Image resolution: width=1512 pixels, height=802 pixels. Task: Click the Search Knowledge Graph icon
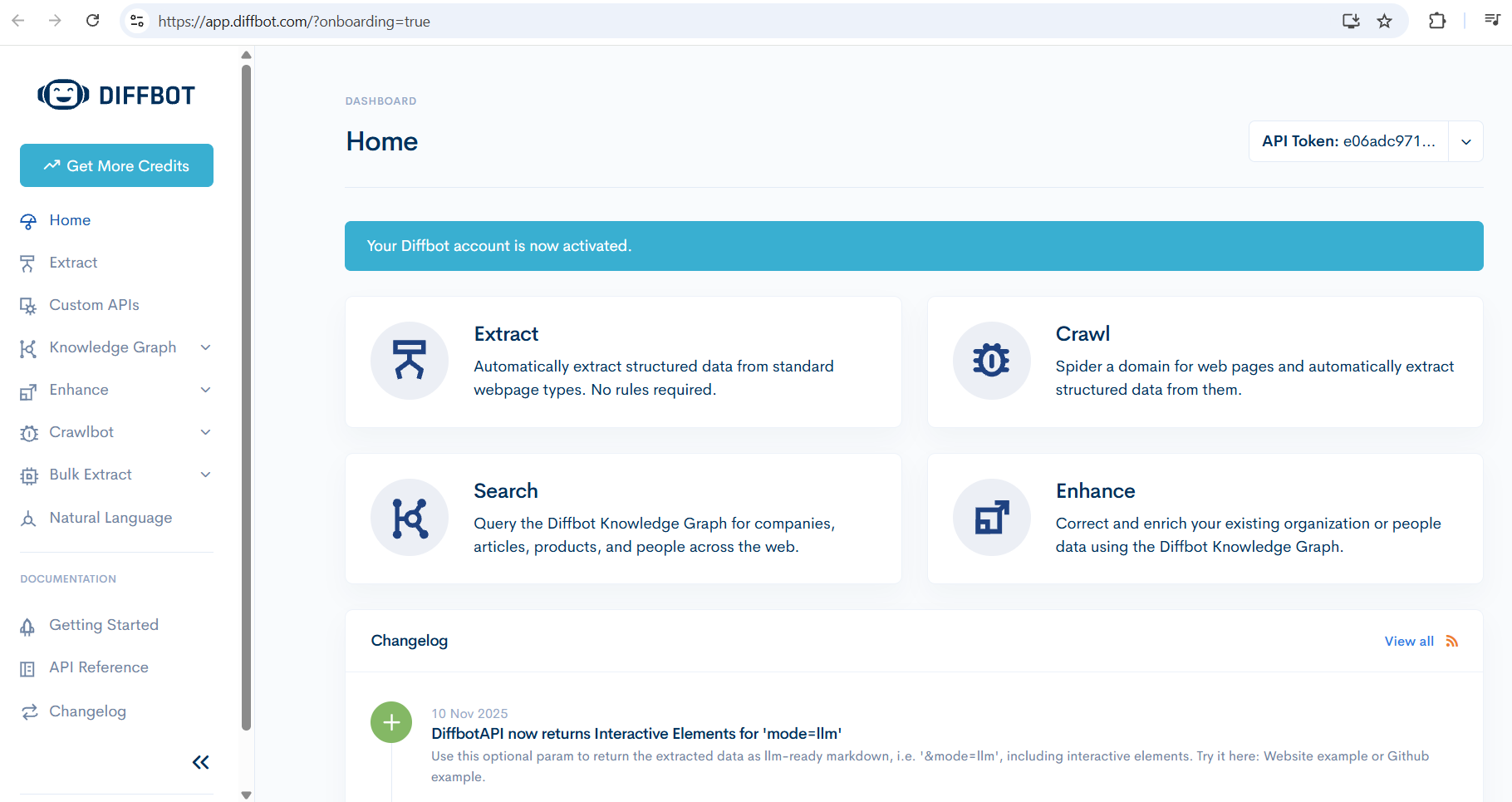coord(410,517)
